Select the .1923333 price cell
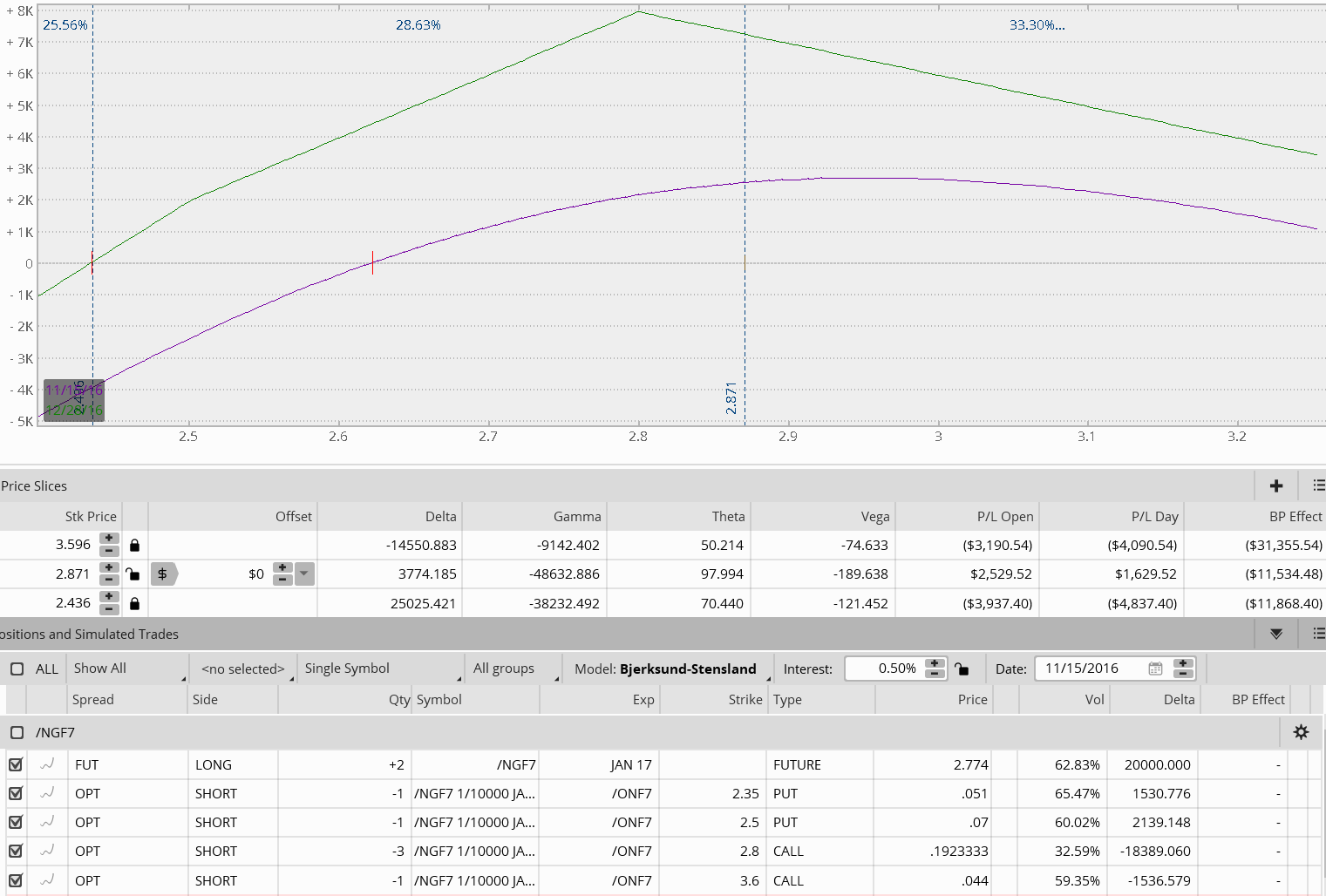 pos(933,851)
